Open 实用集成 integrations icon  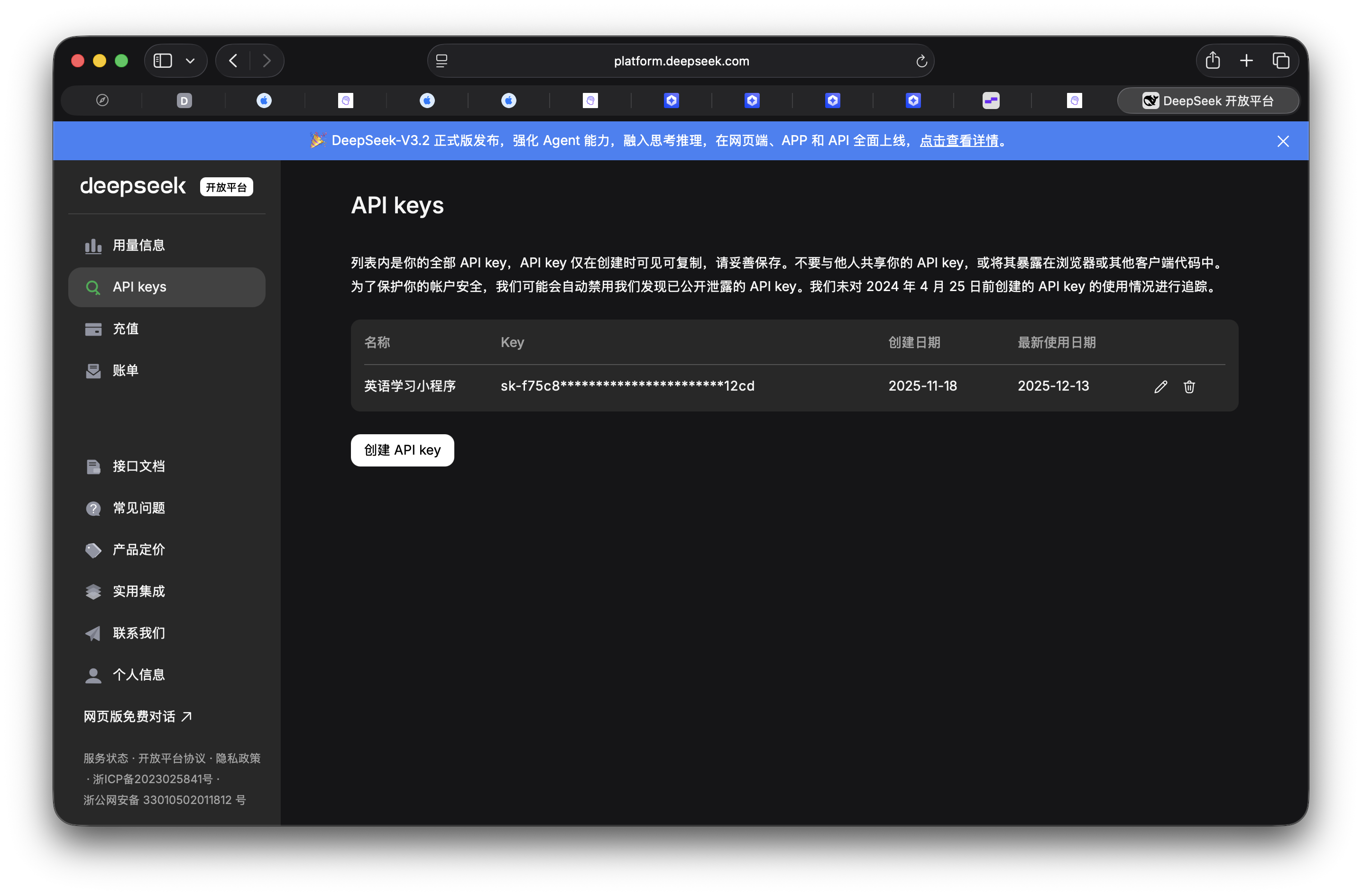tap(93, 592)
